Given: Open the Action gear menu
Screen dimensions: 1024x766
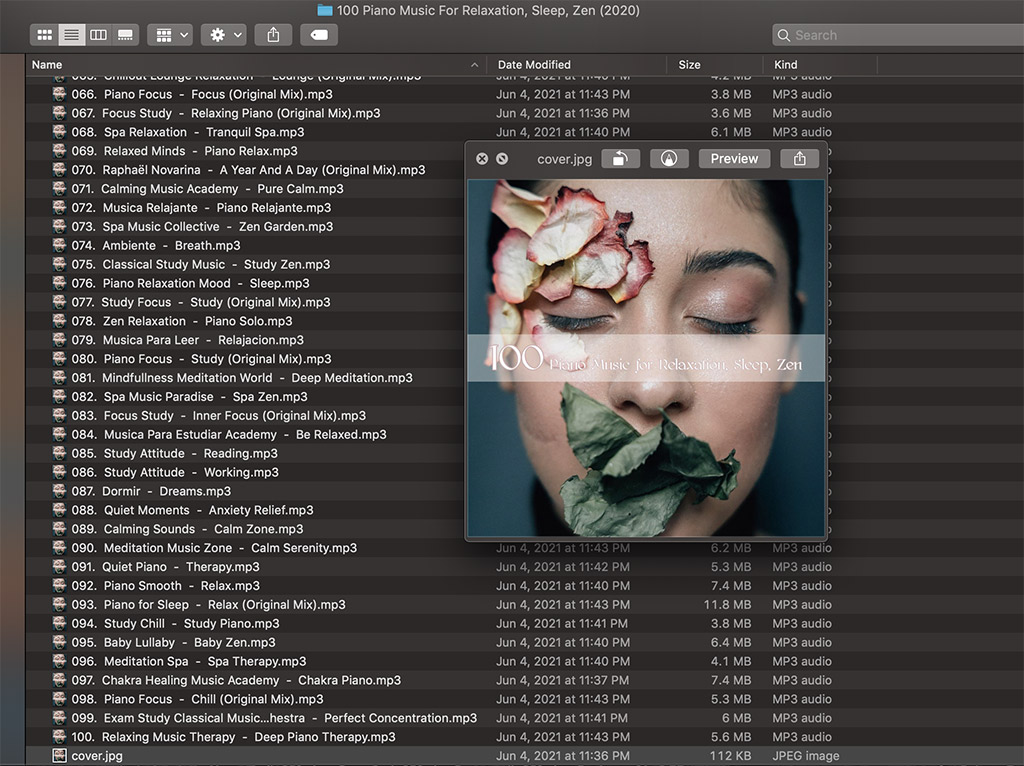Looking at the screenshot, I should coord(225,35).
